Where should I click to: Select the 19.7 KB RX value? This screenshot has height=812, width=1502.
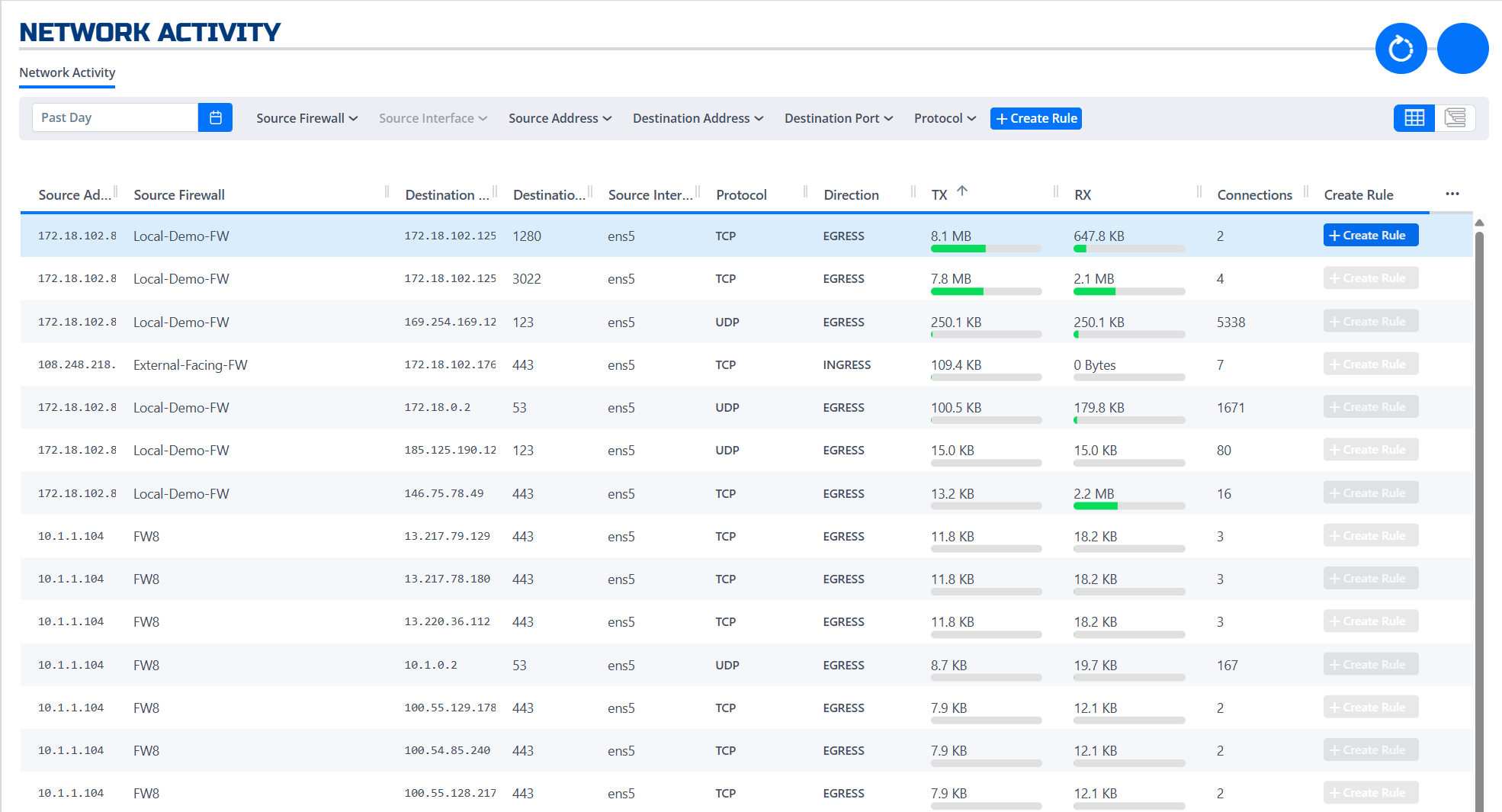pyautogui.click(x=1095, y=665)
